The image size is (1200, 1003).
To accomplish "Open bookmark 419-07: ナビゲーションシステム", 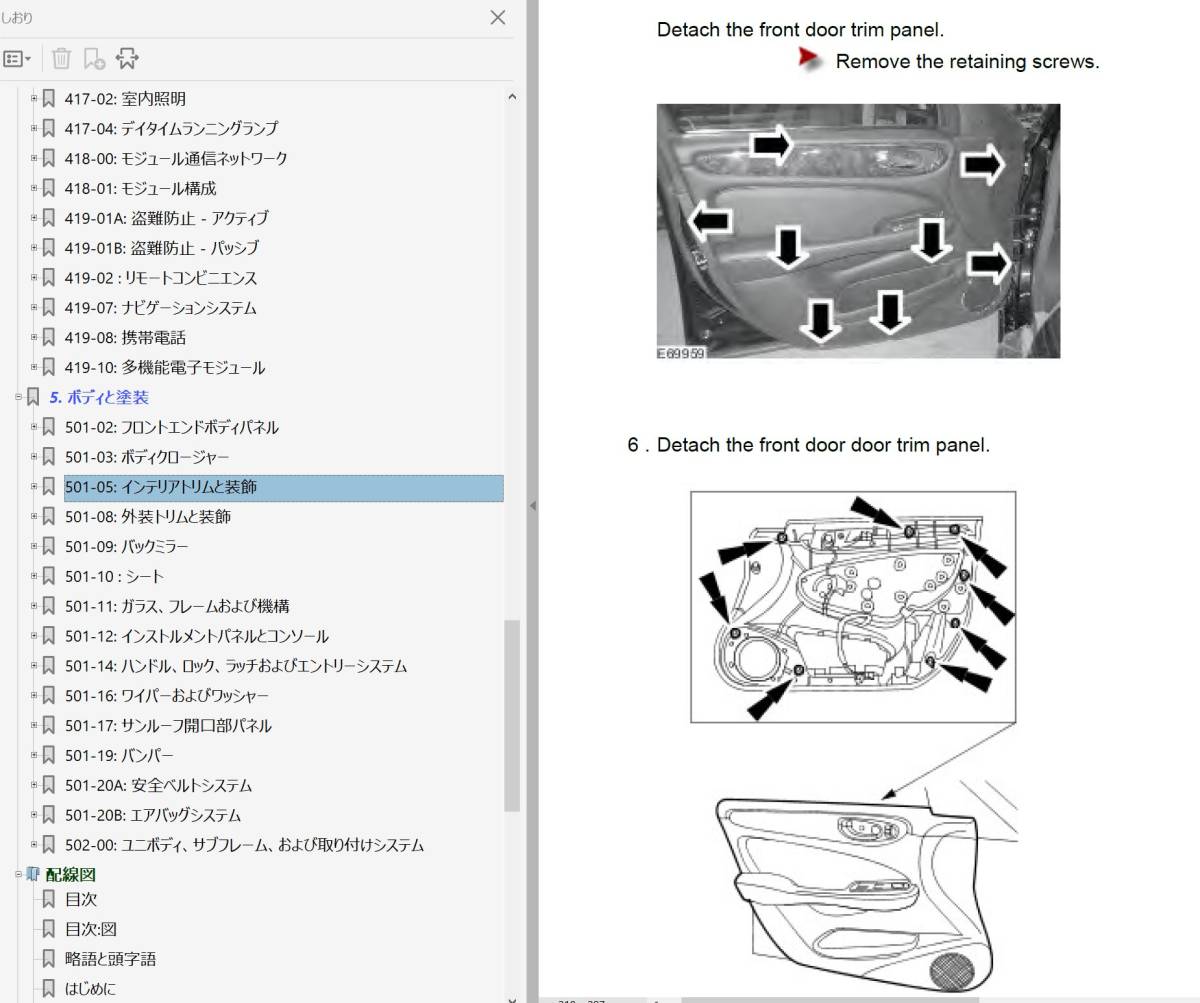I will 160,308.
